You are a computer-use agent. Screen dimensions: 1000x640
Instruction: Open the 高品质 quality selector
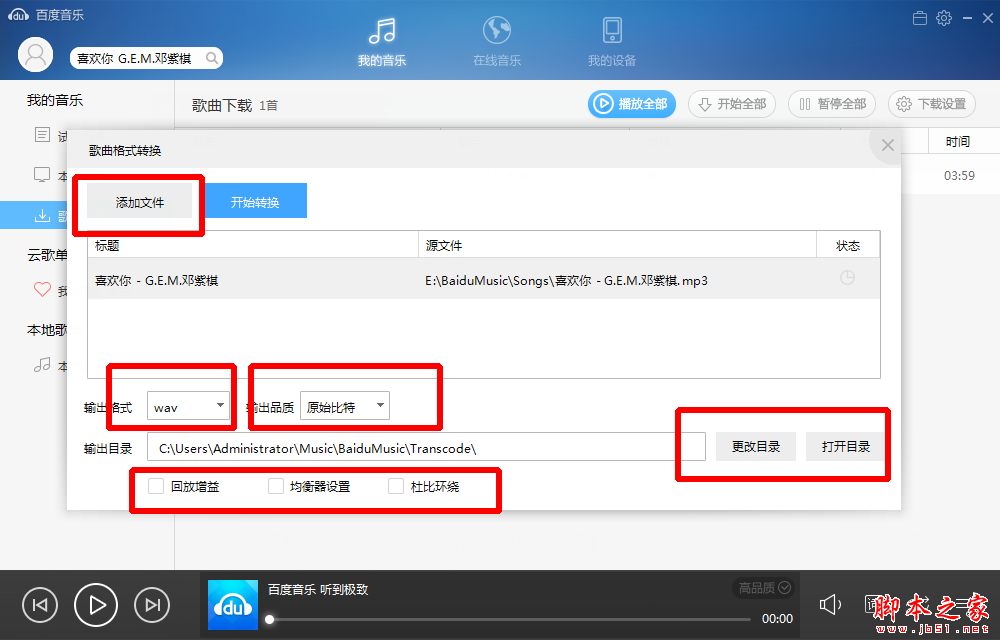(763, 588)
